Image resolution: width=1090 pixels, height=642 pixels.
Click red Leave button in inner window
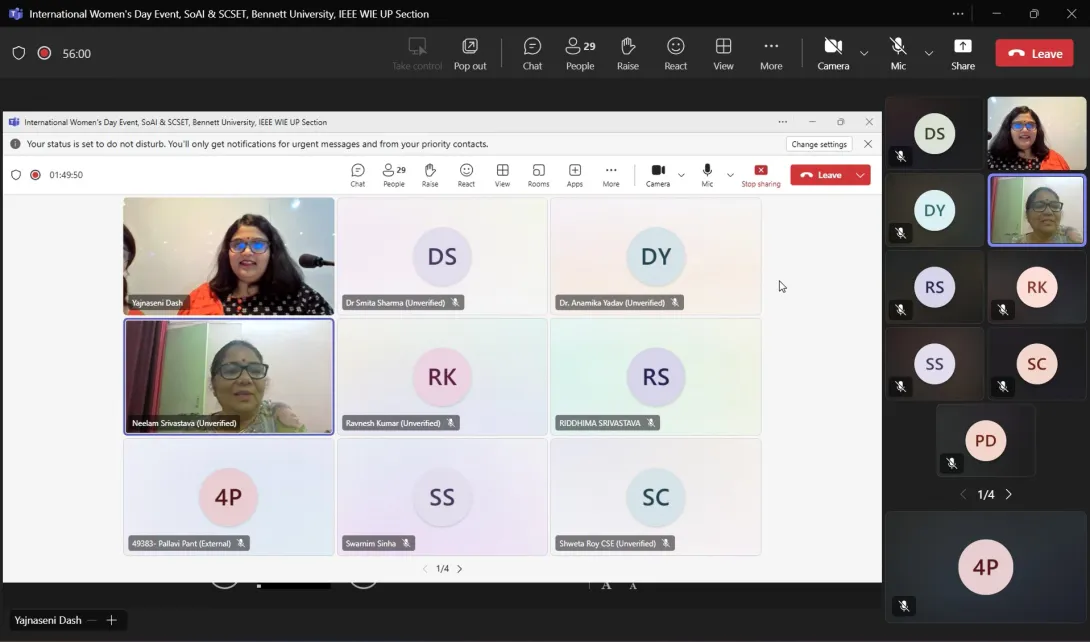tap(821, 175)
